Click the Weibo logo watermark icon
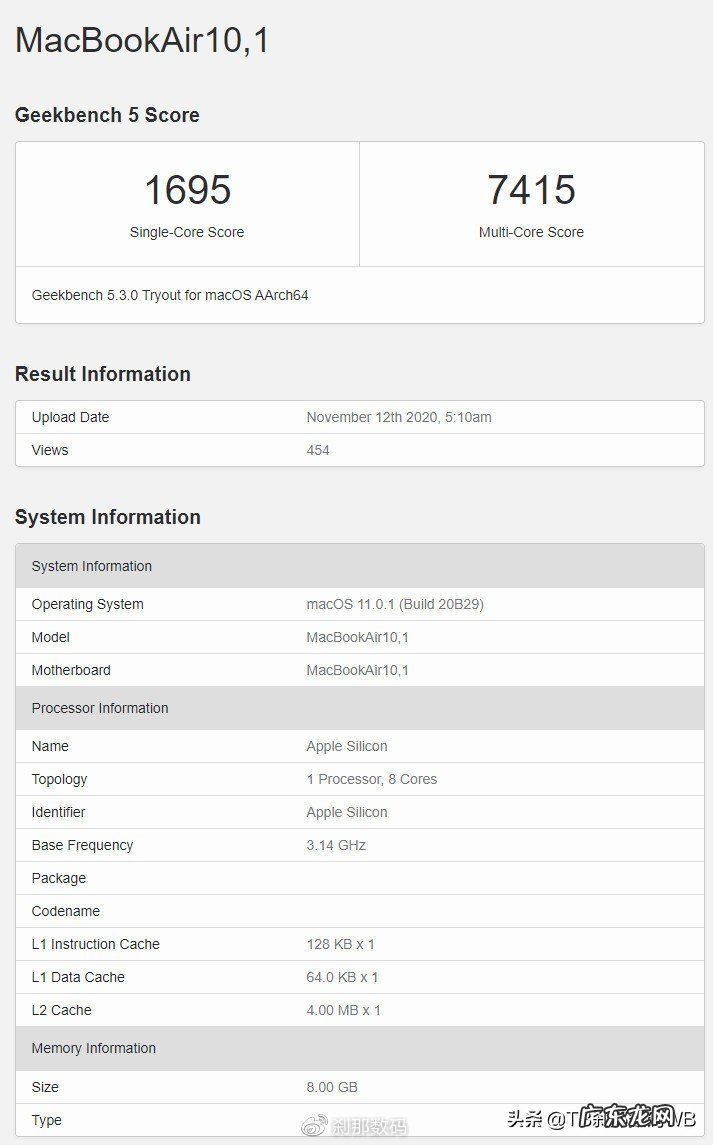 (x=316, y=1125)
